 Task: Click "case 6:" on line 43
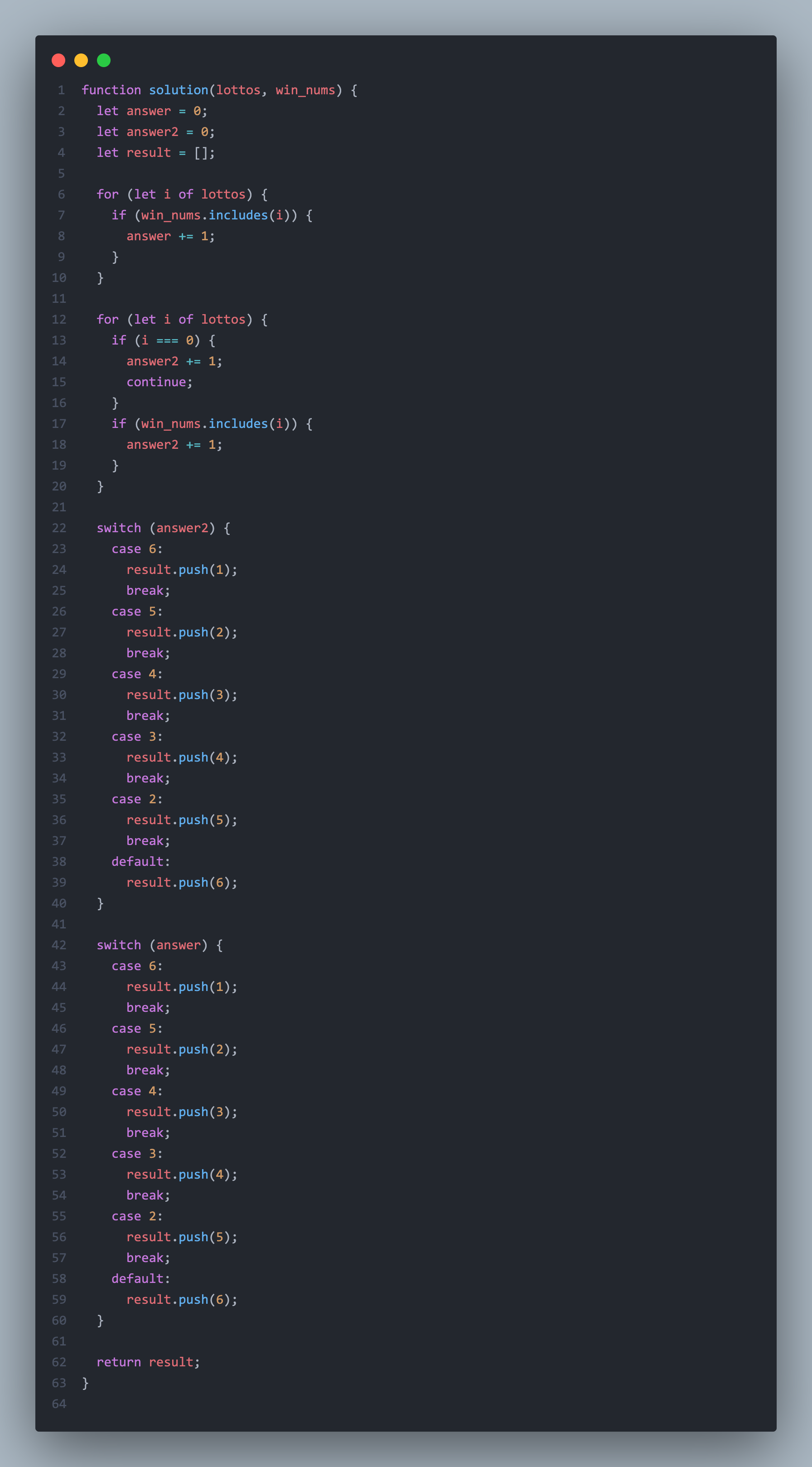137,966
